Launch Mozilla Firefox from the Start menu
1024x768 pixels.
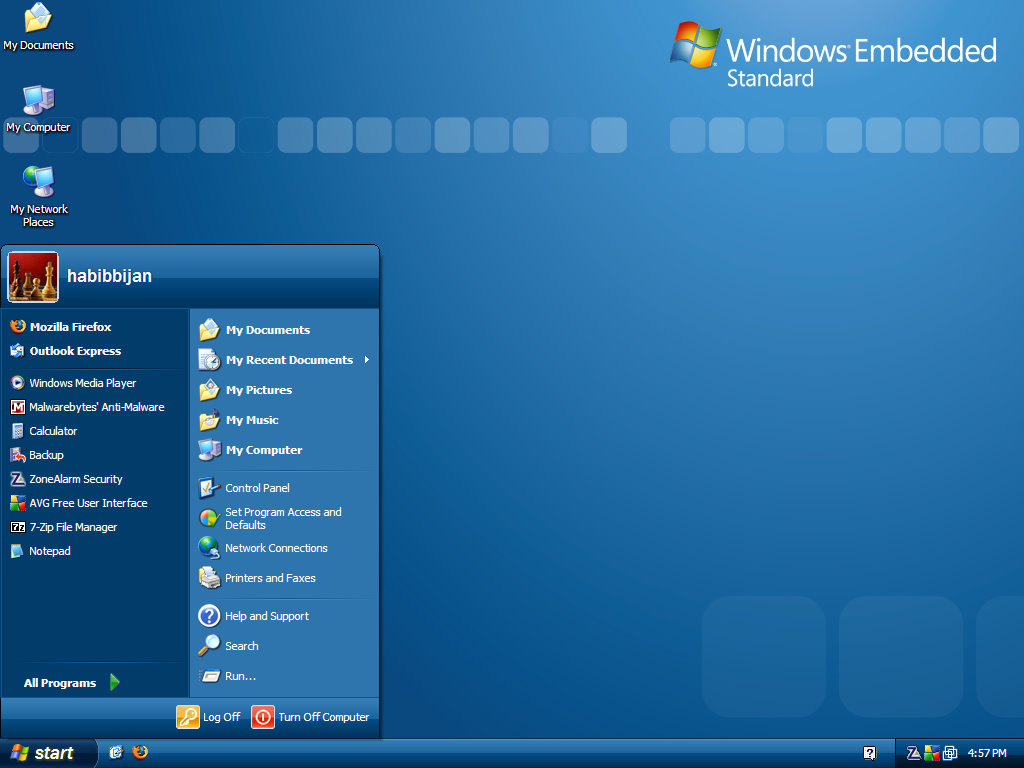click(95, 327)
